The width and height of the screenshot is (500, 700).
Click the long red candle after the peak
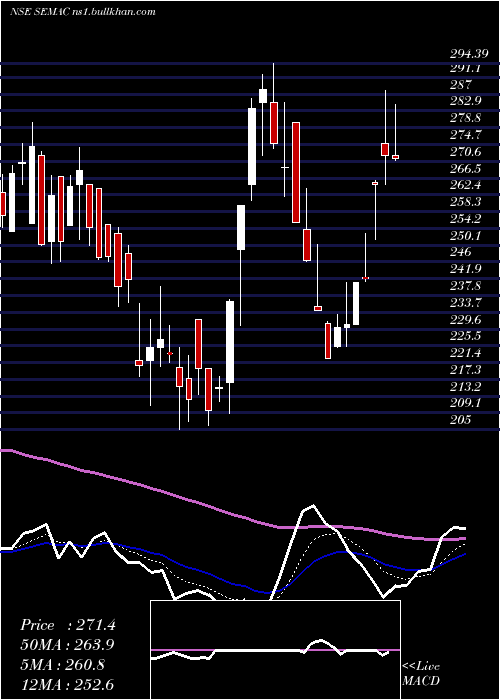click(296, 172)
